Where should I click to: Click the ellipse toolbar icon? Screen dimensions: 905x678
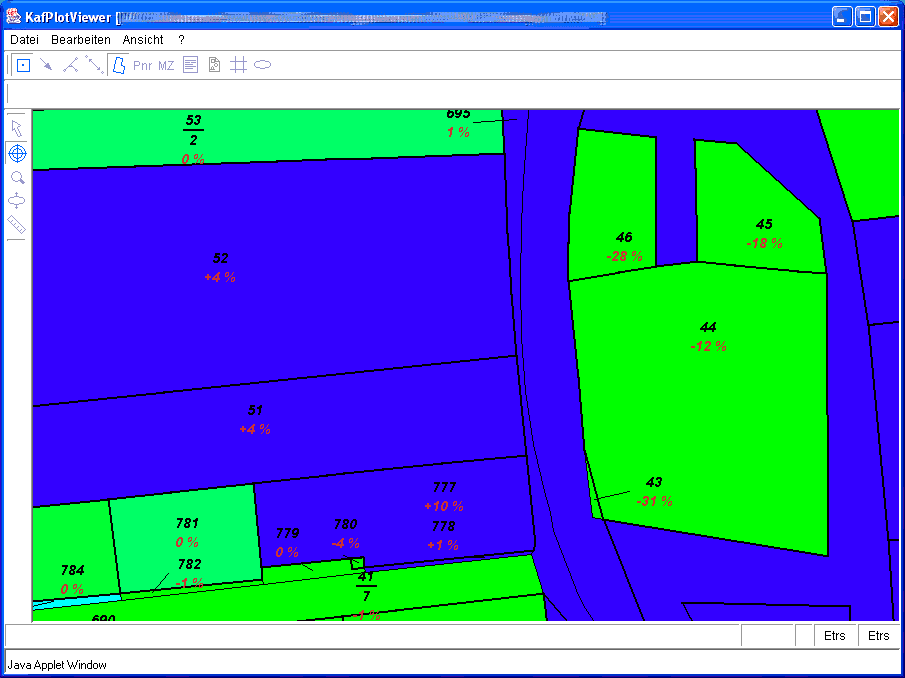point(262,66)
